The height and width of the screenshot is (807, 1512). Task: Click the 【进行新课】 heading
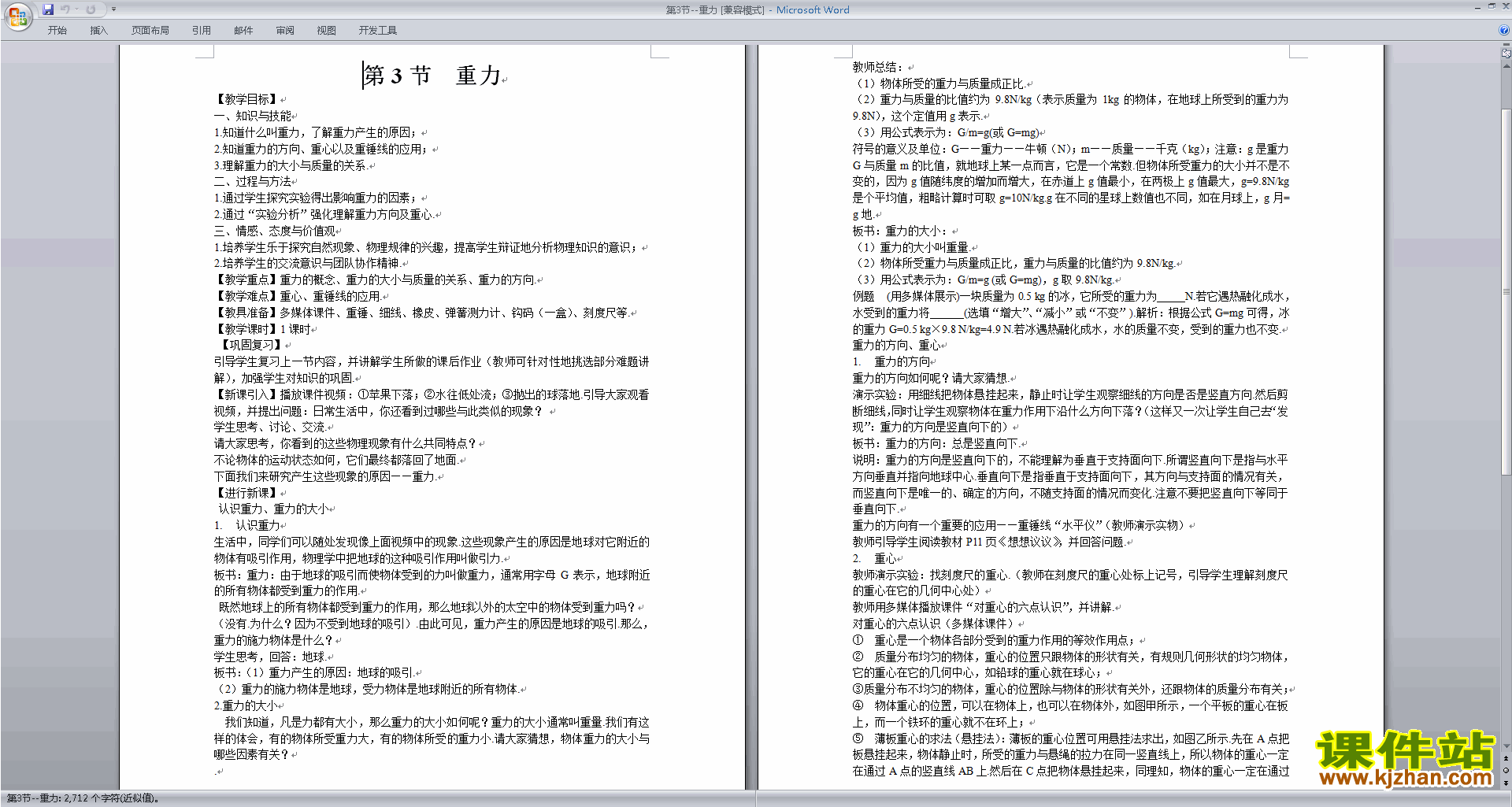click(246, 493)
